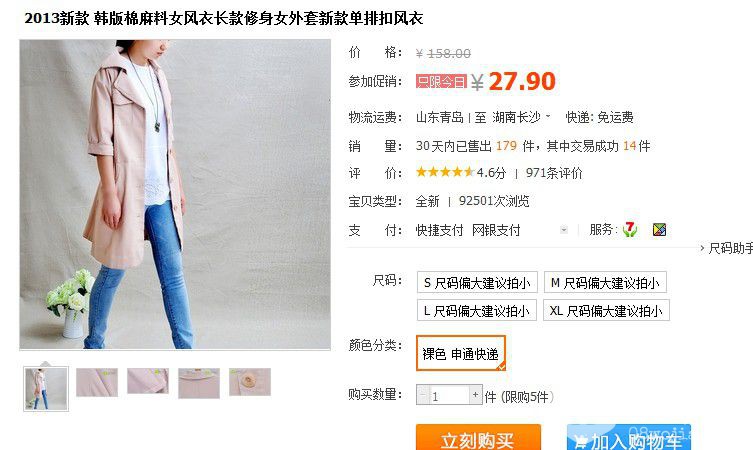Select size M 尺码偏大建议拍小
This screenshot has height=450, width=753.
[x=605, y=282]
